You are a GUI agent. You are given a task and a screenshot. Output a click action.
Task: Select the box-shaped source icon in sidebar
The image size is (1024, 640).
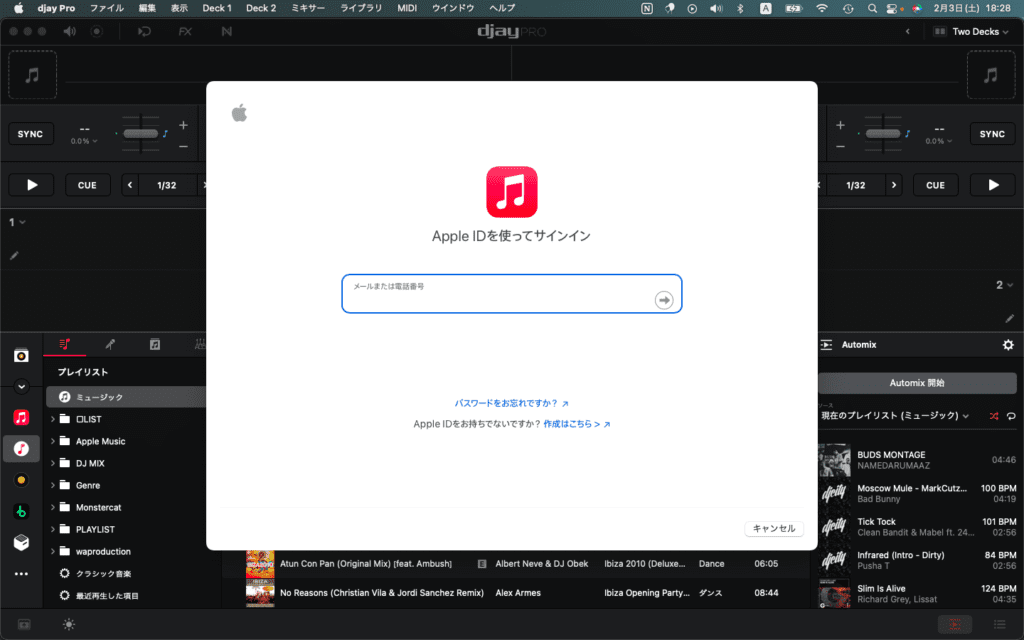pos(21,542)
